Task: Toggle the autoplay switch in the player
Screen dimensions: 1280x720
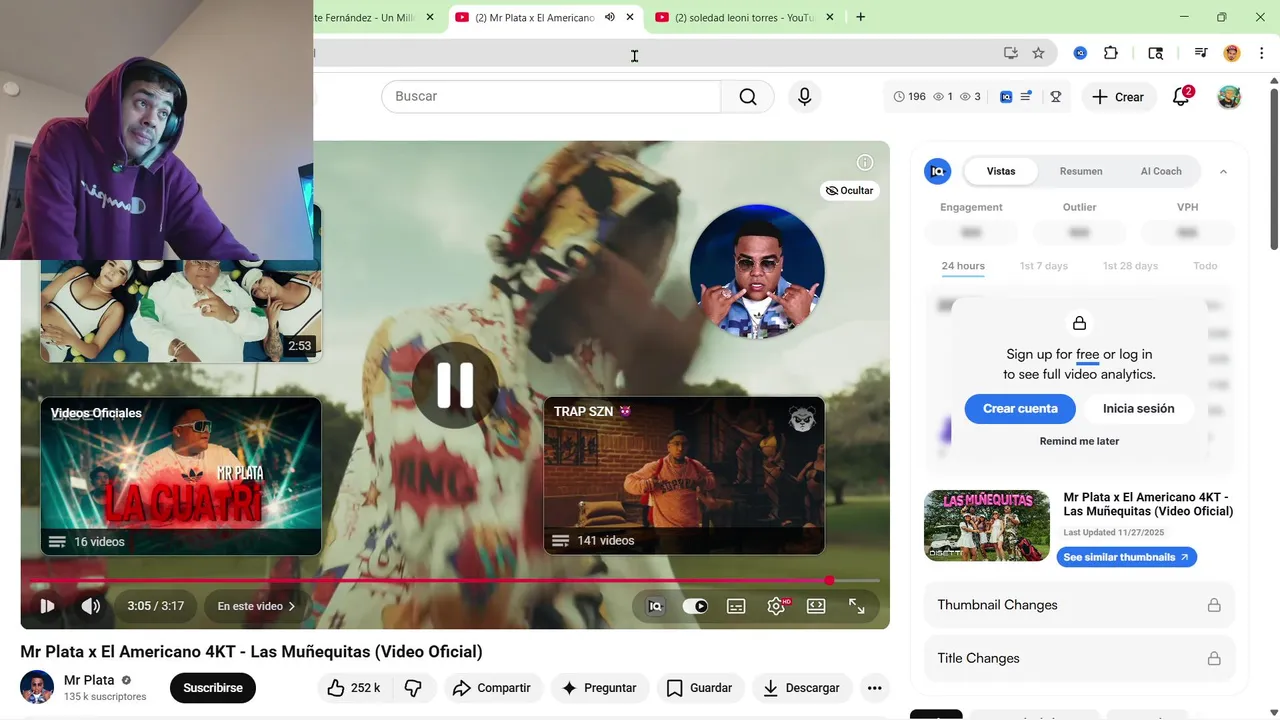Action: coord(695,606)
